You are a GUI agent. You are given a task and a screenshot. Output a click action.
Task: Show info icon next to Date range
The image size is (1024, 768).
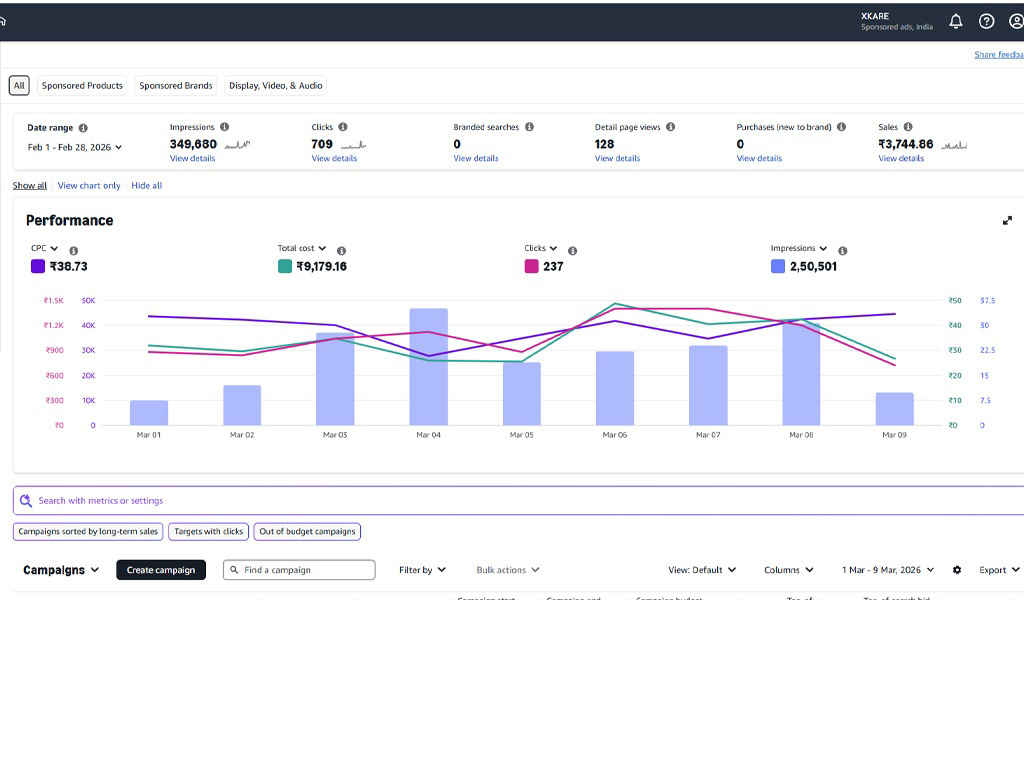83,128
